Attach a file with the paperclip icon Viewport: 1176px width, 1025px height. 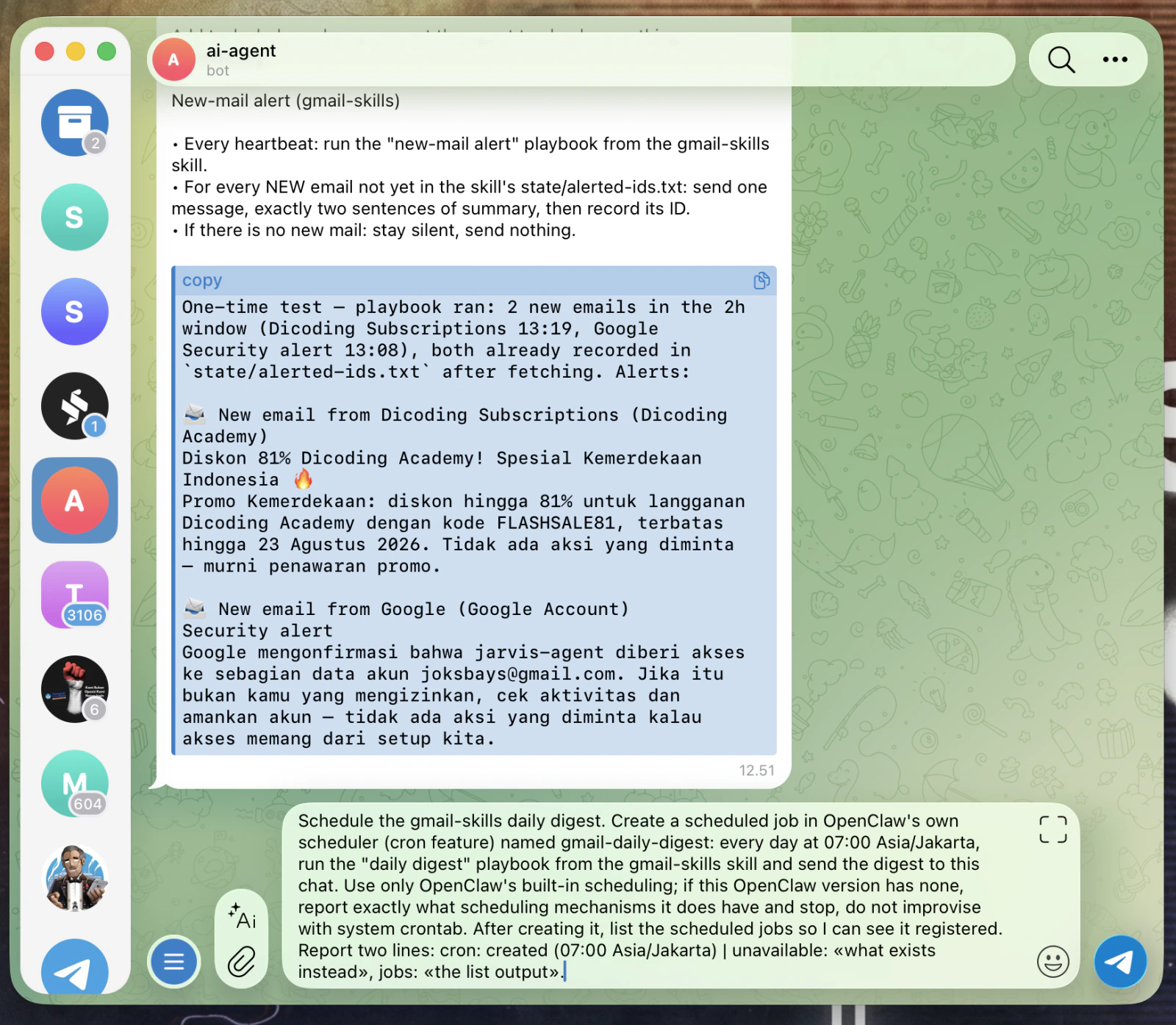tap(242, 961)
